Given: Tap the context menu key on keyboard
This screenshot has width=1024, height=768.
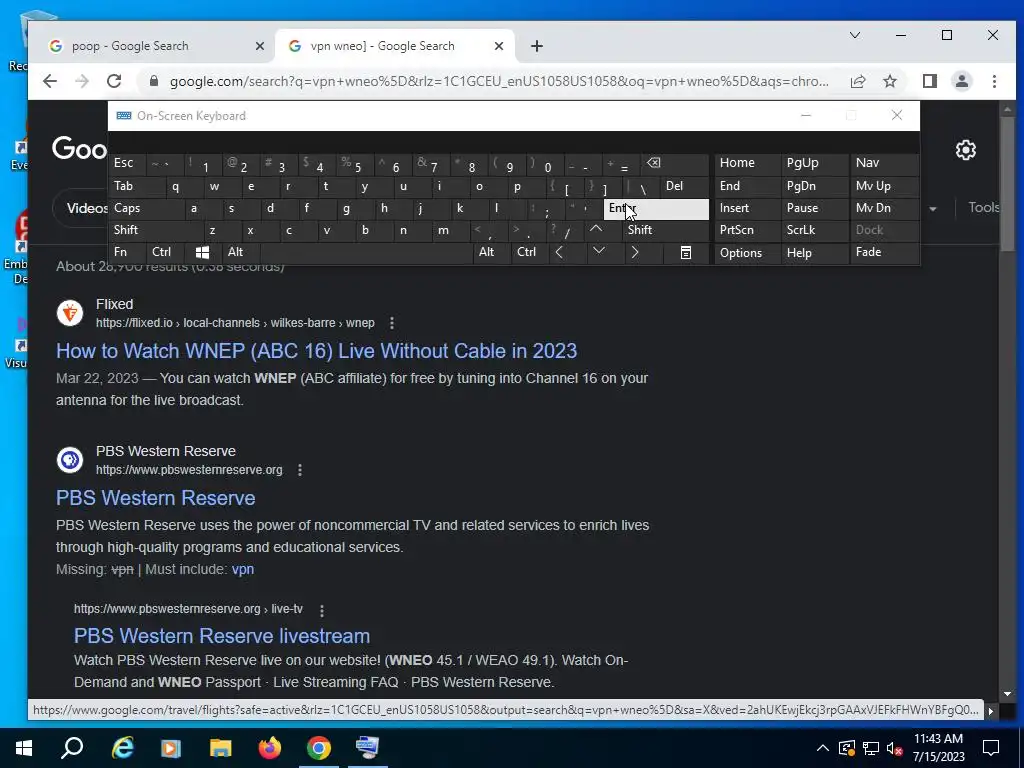Looking at the screenshot, I should 685,252.
